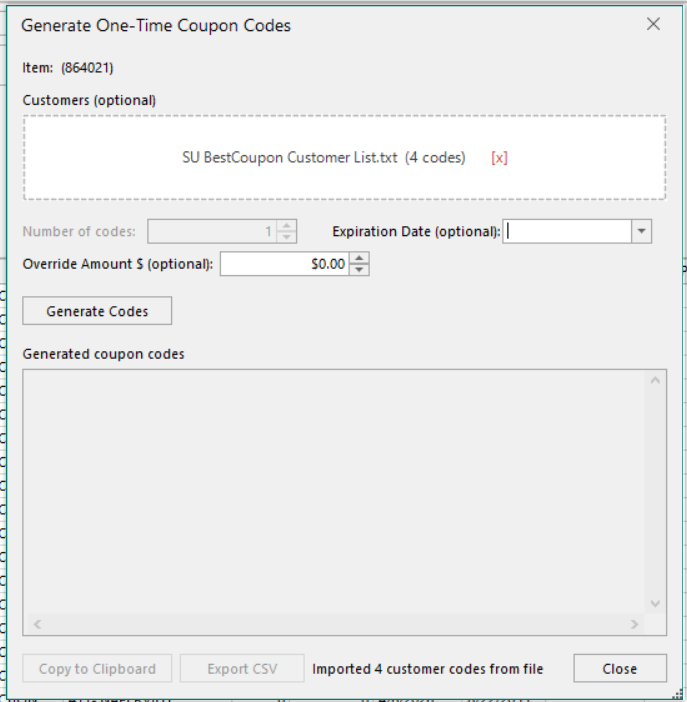687x702 pixels.
Task: Increase the Override Amount with up arrow
Action: tap(359, 258)
